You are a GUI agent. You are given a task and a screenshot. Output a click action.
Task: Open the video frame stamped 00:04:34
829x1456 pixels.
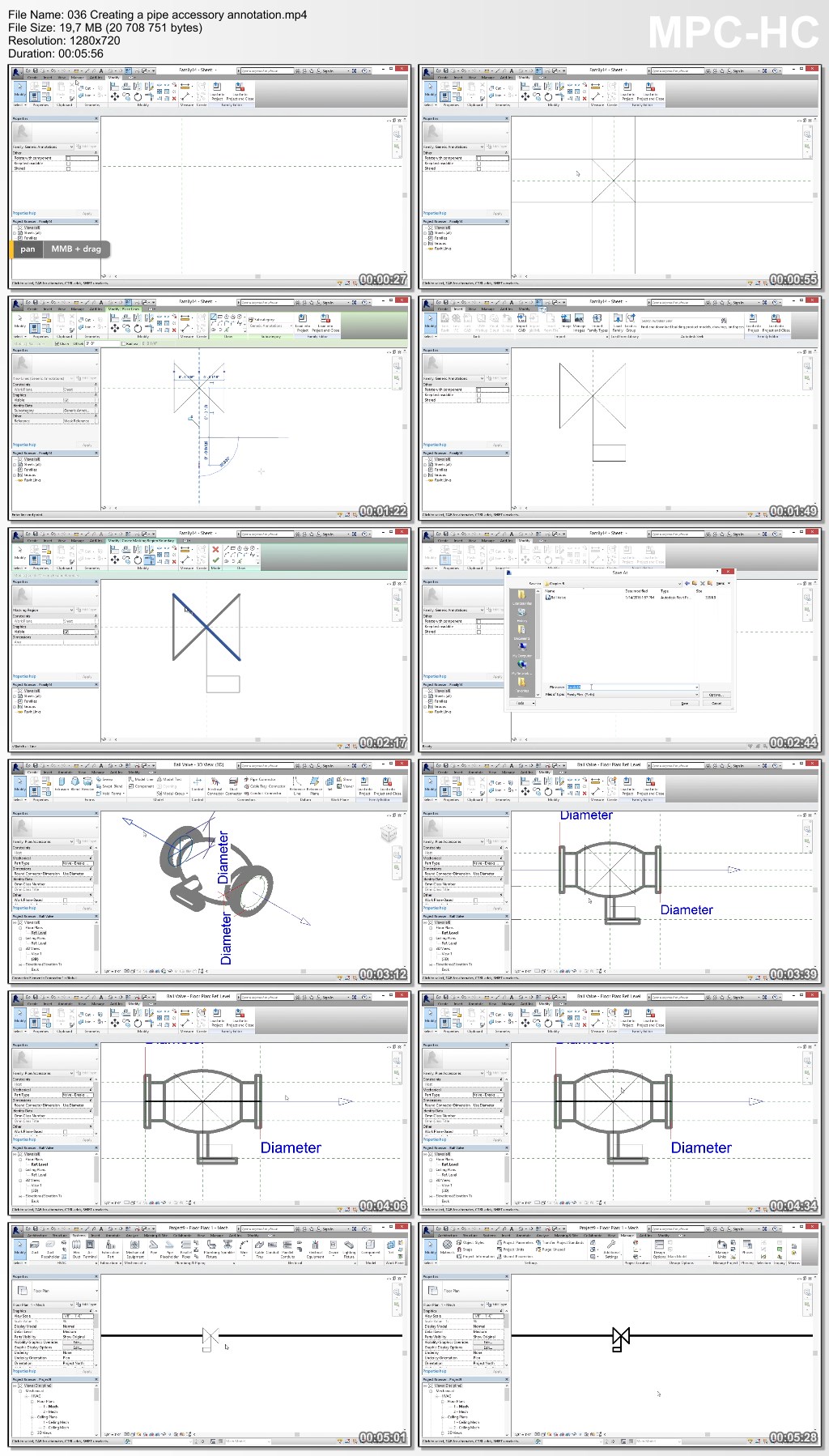[621, 1103]
